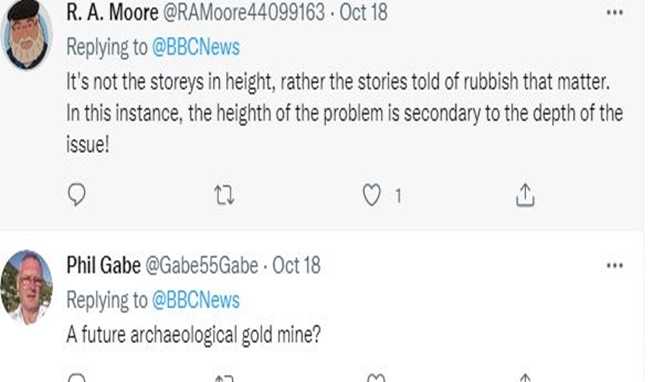Open @Gabe55Gabe handle
This screenshot has height=382, width=663.
tap(202, 266)
